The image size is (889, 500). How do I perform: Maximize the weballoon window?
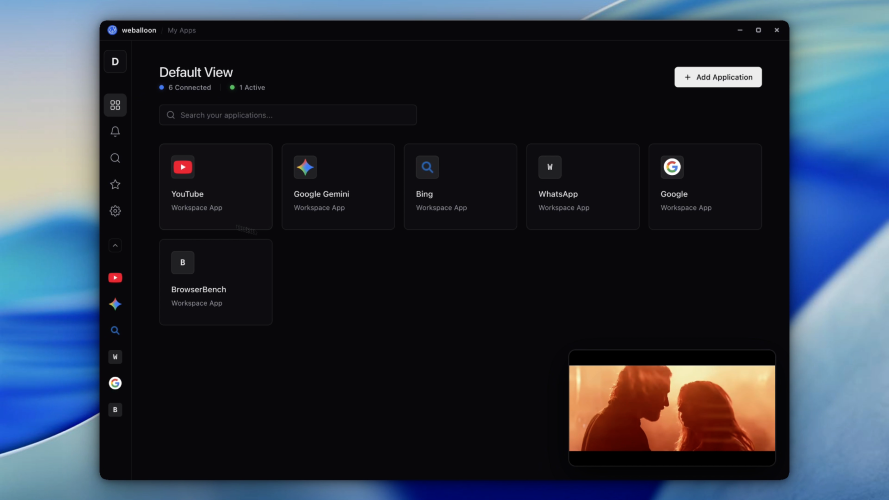pos(758,30)
